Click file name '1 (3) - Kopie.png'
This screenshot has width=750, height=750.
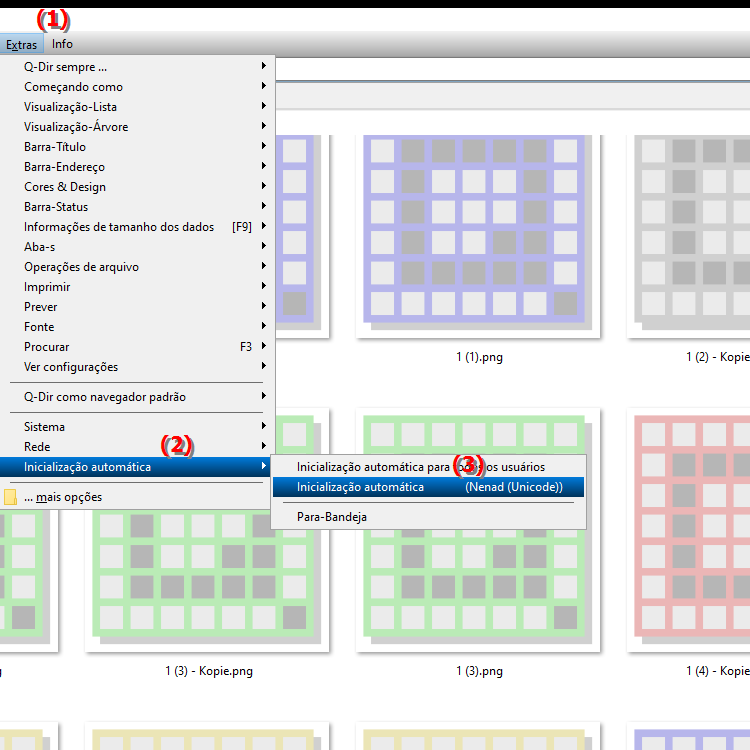pos(209,672)
